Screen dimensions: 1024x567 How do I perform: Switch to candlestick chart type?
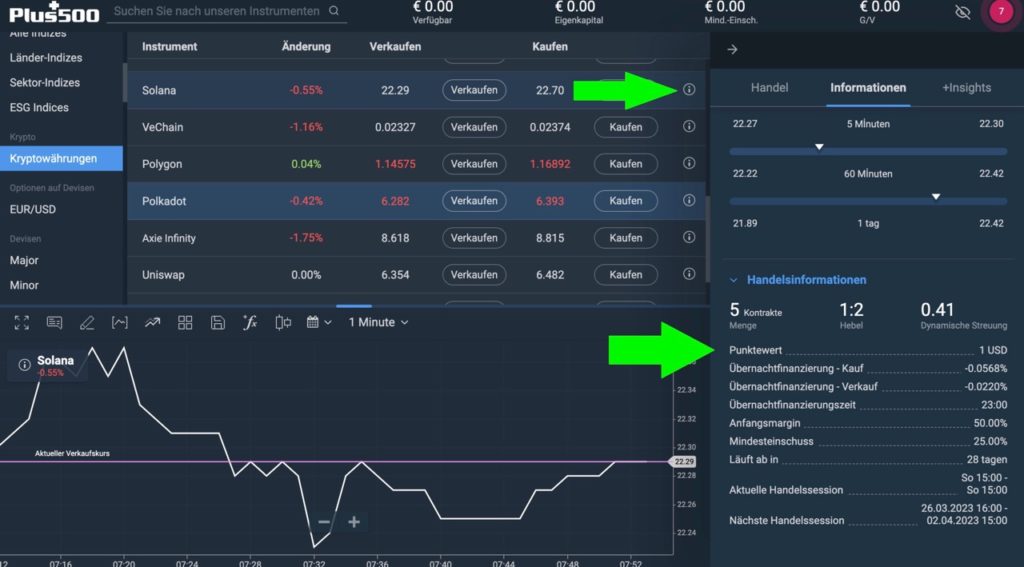[x=283, y=322]
